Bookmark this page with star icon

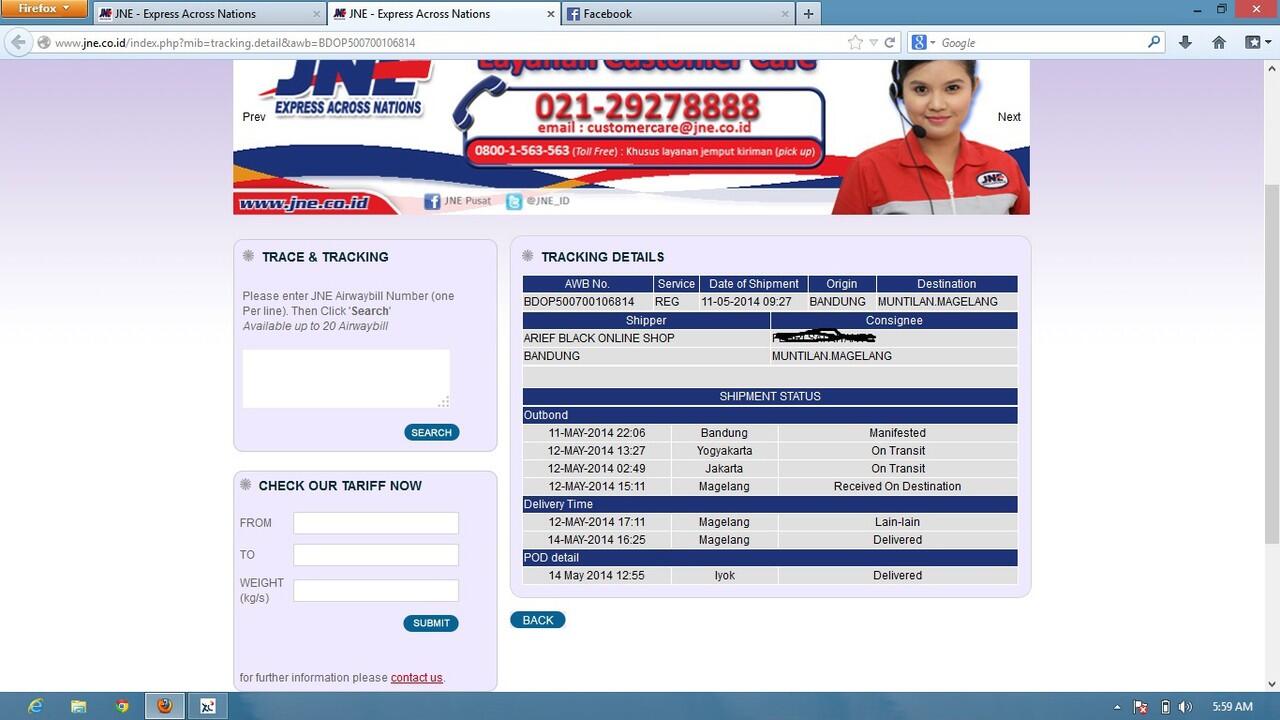[855, 43]
